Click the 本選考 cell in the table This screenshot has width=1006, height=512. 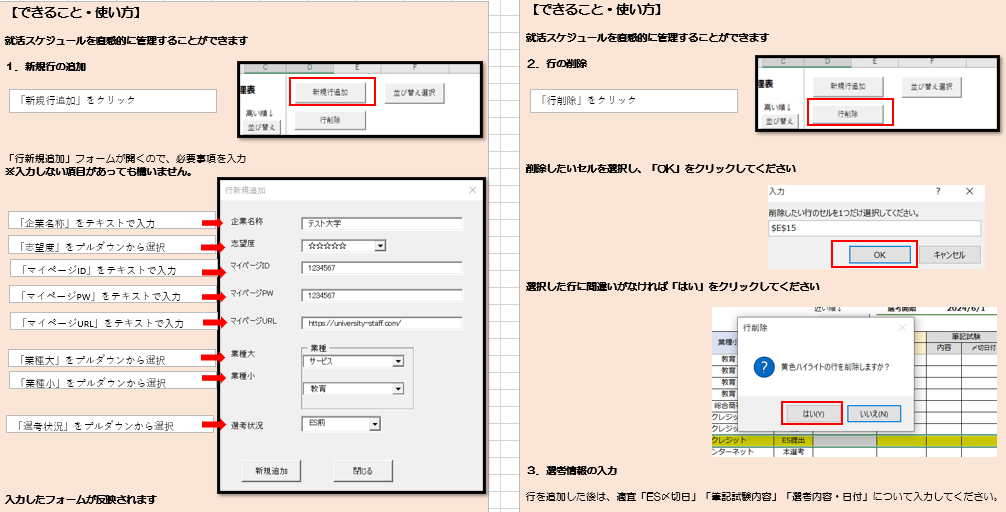coord(794,452)
